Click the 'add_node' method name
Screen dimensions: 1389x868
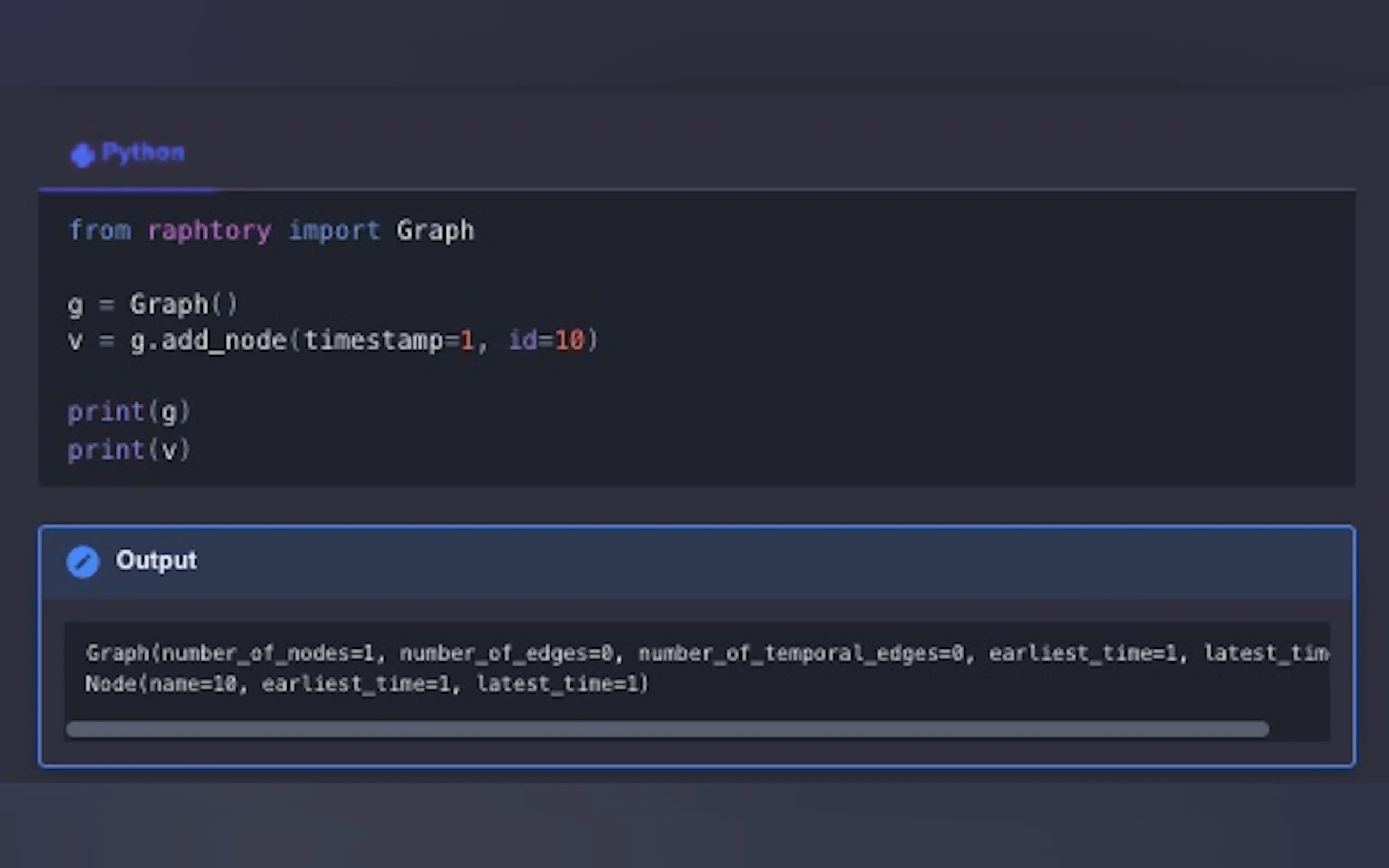coord(224,341)
